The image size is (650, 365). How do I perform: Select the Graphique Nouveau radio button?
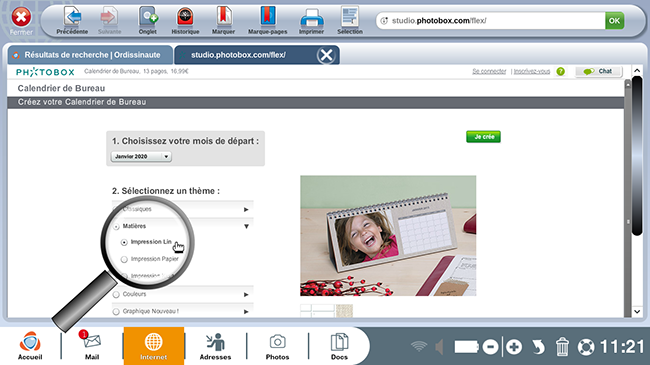pos(116,311)
